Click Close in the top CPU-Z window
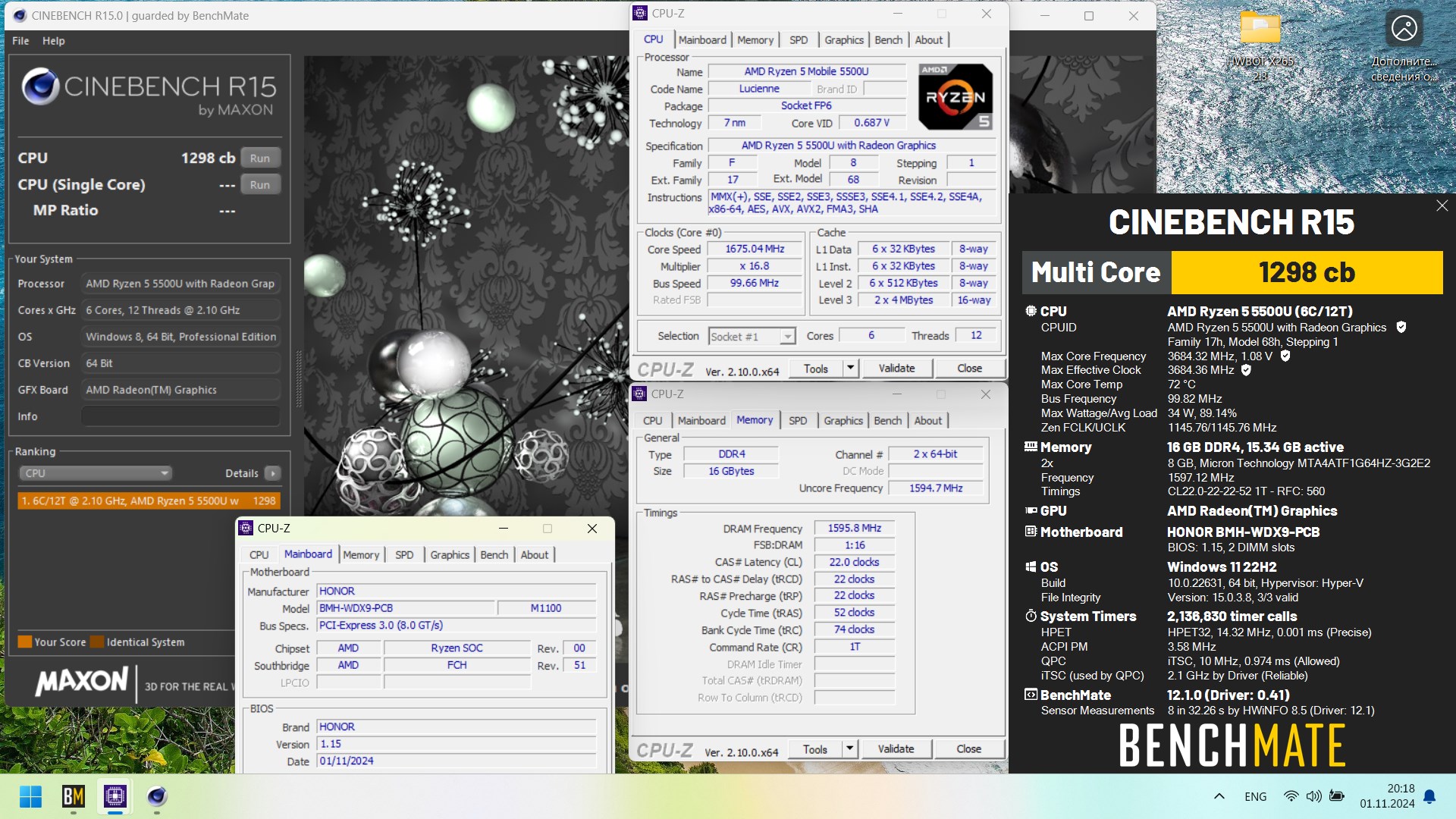Screen dimensions: 1456x819 (969, 368)
